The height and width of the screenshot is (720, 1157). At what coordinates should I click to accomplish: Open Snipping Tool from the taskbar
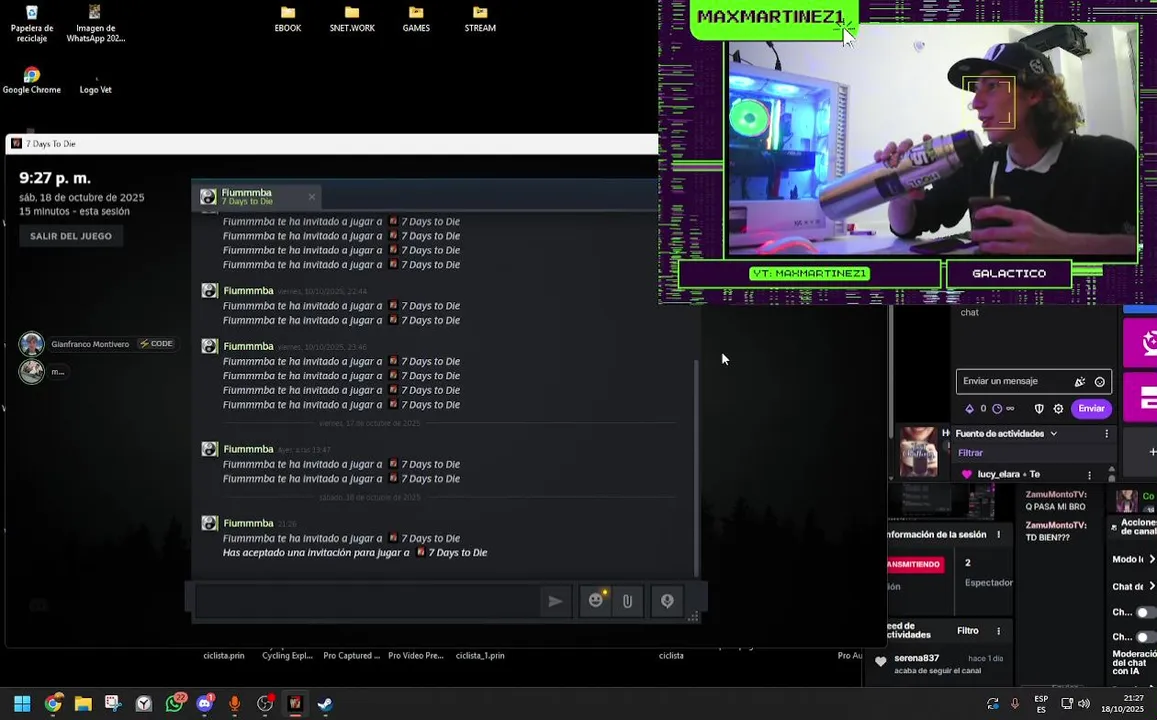coord(113,704)
